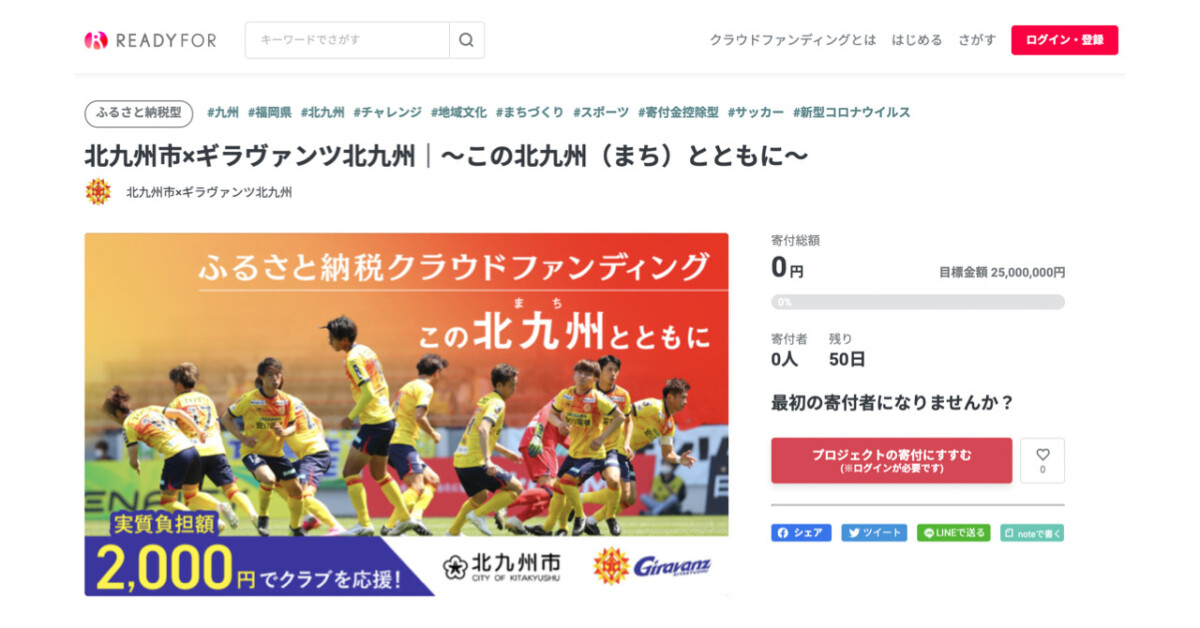
Task: Click the ログイン・登録 button
Action: pos(1064,40)
